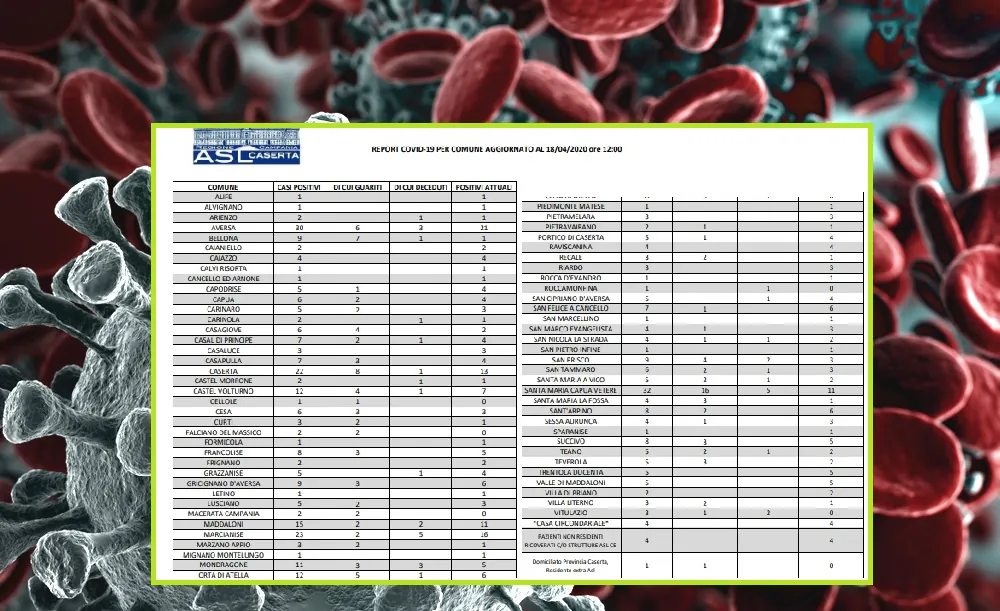Click the VALLE DI MADDALONI cell
Image resolution: width=1000 pixels, height=611 pixels.
click(571, 482)
